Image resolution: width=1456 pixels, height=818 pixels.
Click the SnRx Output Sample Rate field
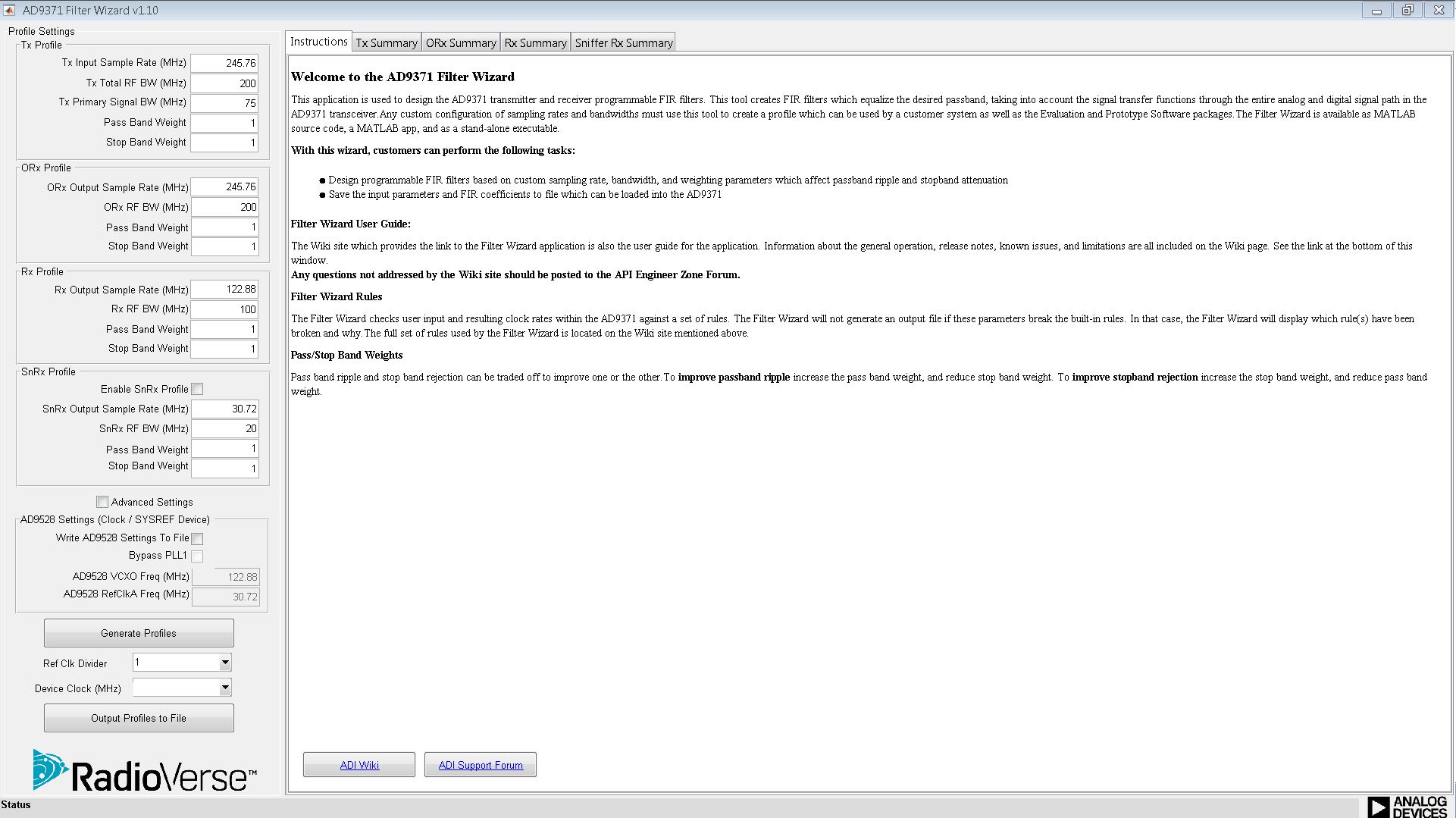(x=225, y=409)
